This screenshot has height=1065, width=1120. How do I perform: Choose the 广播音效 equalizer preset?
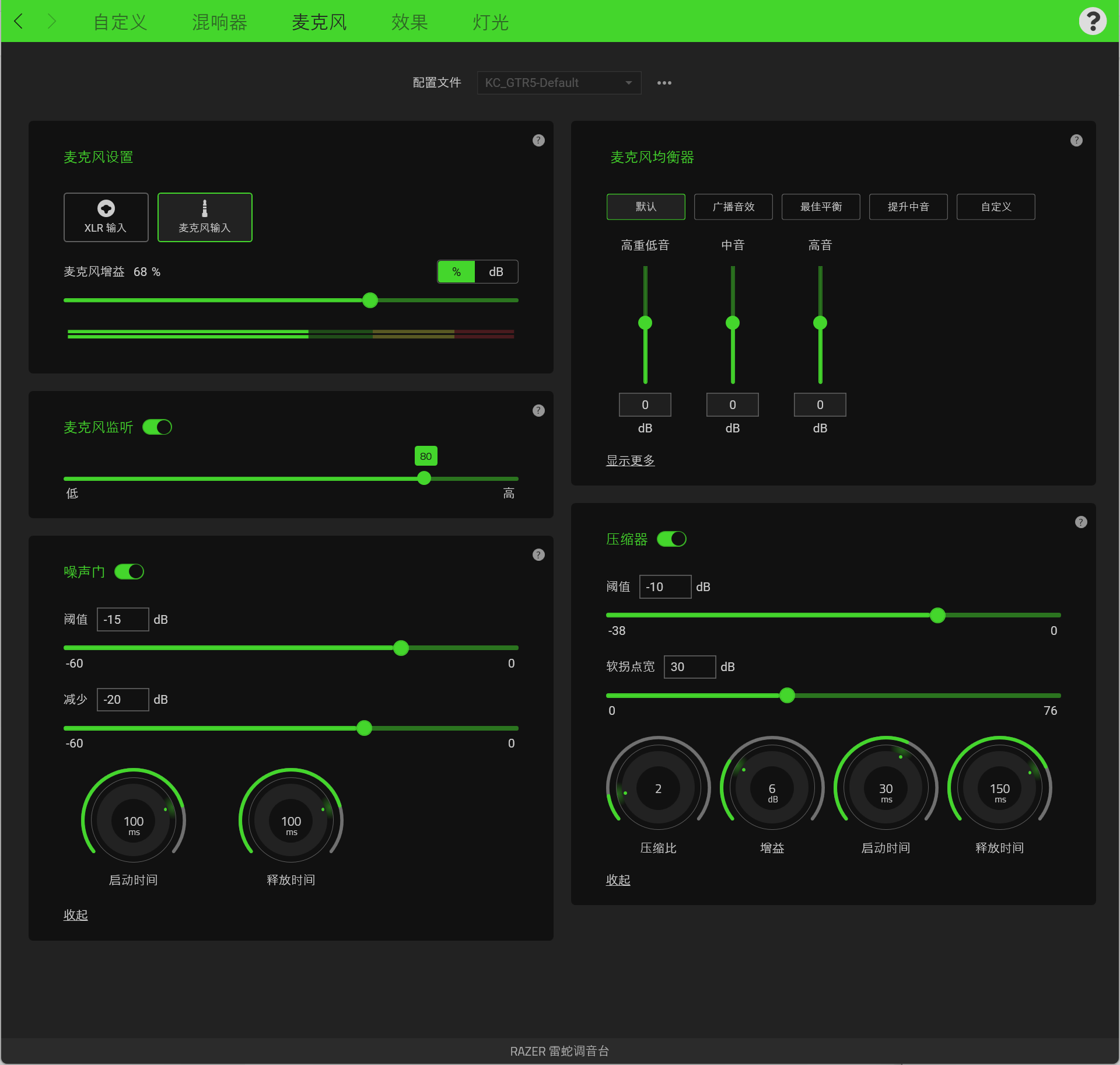tap(733, 207)
